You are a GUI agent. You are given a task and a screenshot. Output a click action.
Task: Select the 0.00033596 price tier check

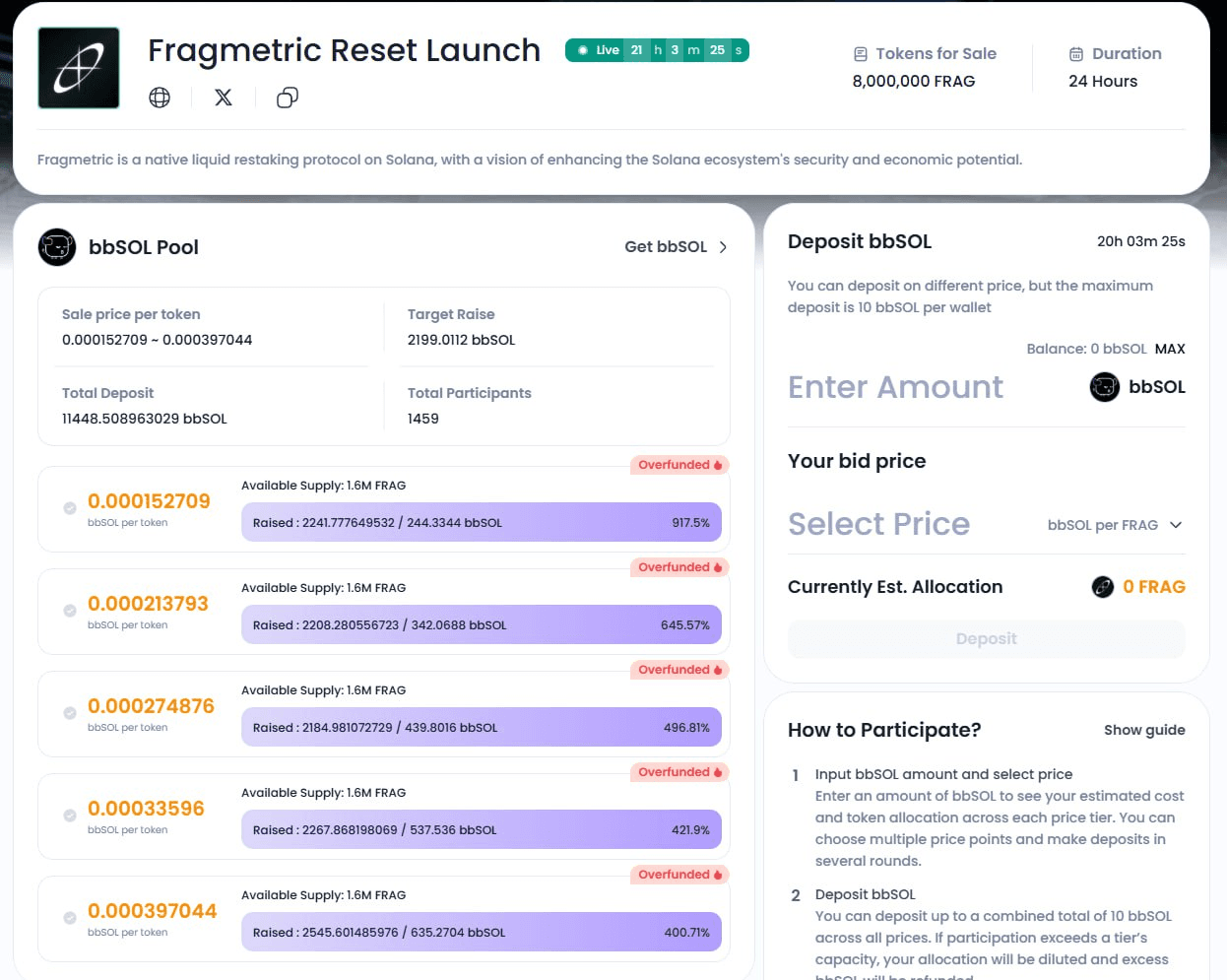pos(70,816)
